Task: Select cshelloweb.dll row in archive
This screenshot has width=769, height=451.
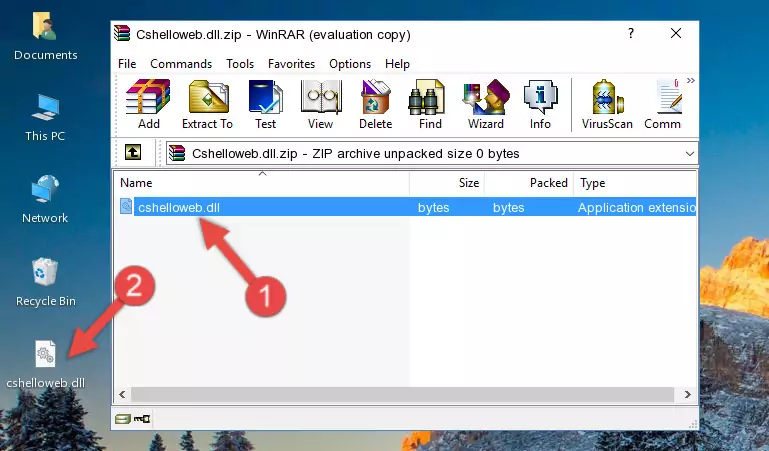Action: tap(408, 207)
